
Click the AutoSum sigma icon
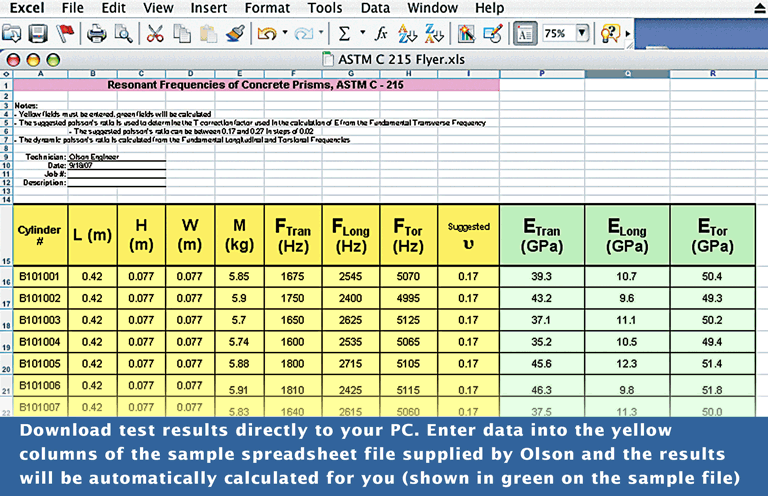[344, 34]
